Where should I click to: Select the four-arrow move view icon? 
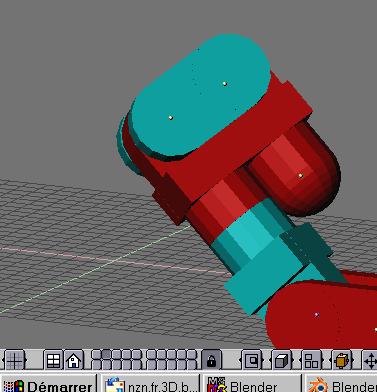pyautogui.click(x=370, y=360)
